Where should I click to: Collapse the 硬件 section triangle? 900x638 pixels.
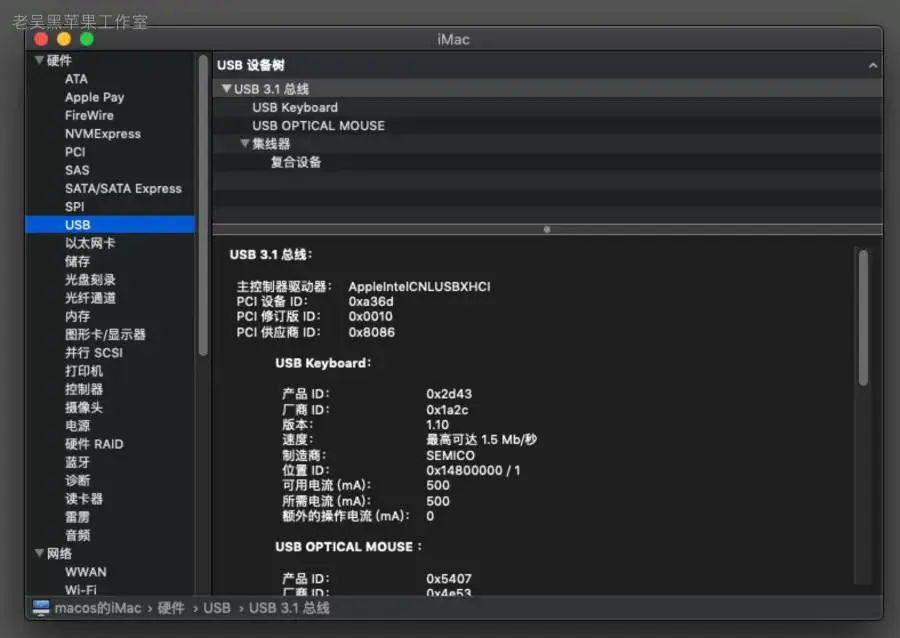(39, 60)
